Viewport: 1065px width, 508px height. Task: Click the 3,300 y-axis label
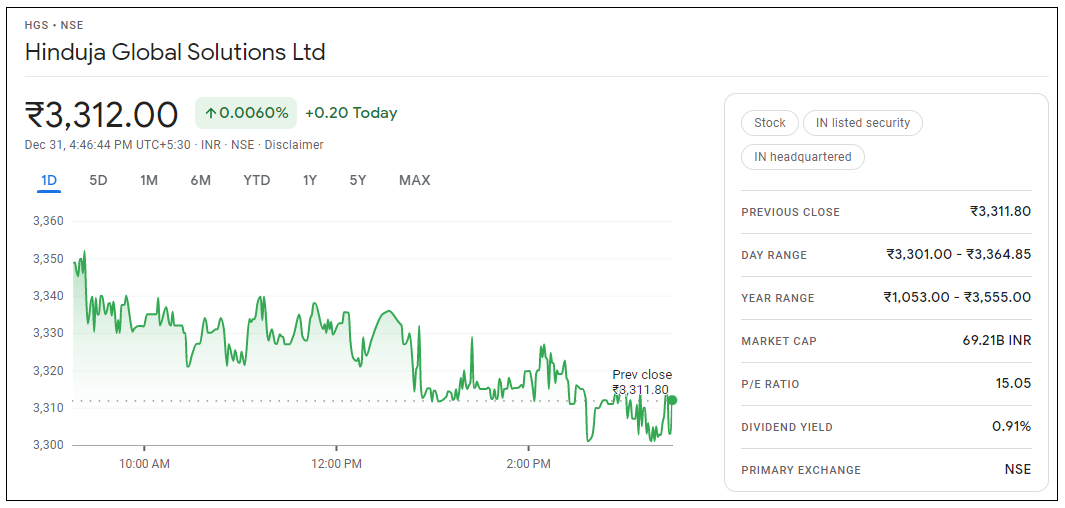pos(48,446)
